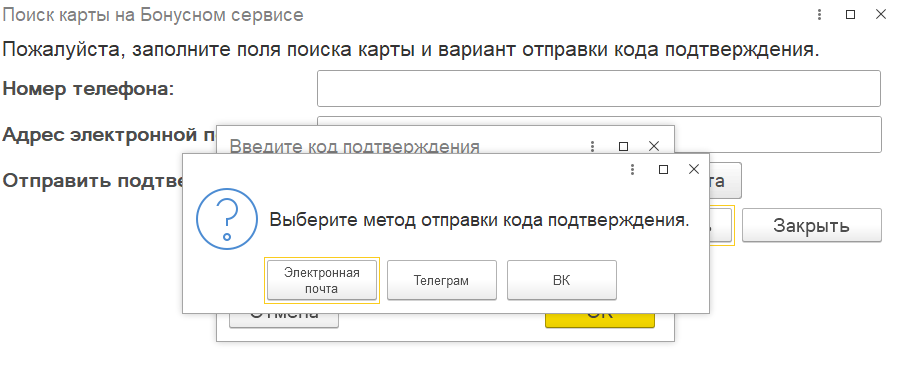Open three-dot menu of Поиск карты window
The image size is (906, 392).
pos(819,15)
